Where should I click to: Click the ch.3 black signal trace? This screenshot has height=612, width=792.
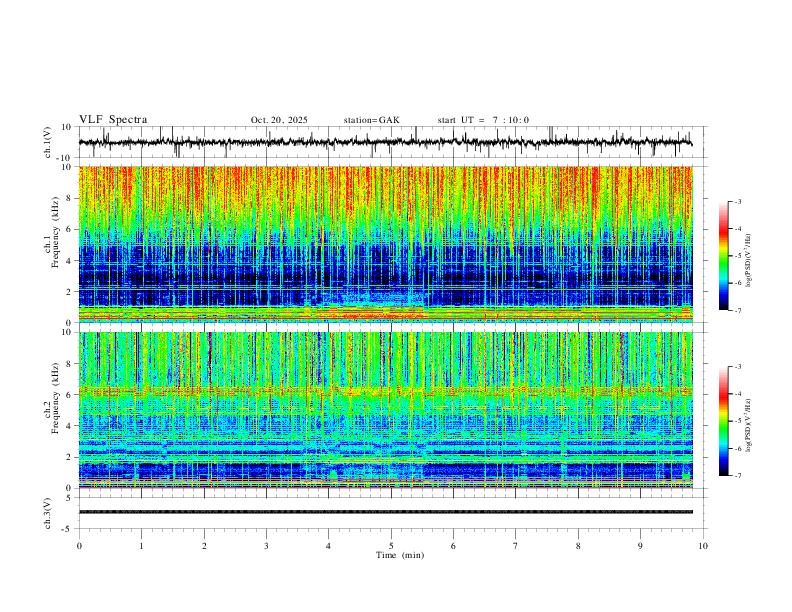click(x=385, y=512)
